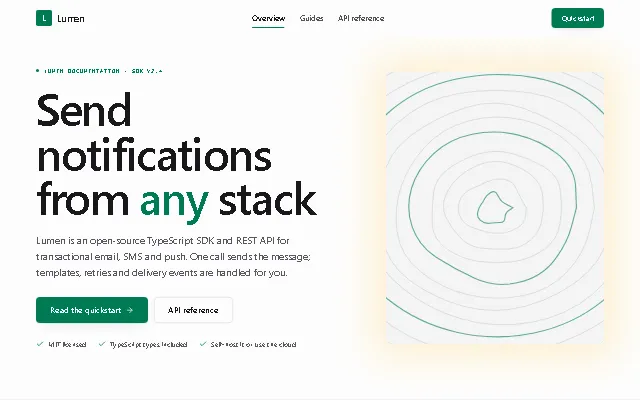Image resolution: width=640 pixels, height=400 pixels.
Task: Click the 'Lumen Documentation · SDK v2.4' eyebrow label
Action: (x=103, y=71)
